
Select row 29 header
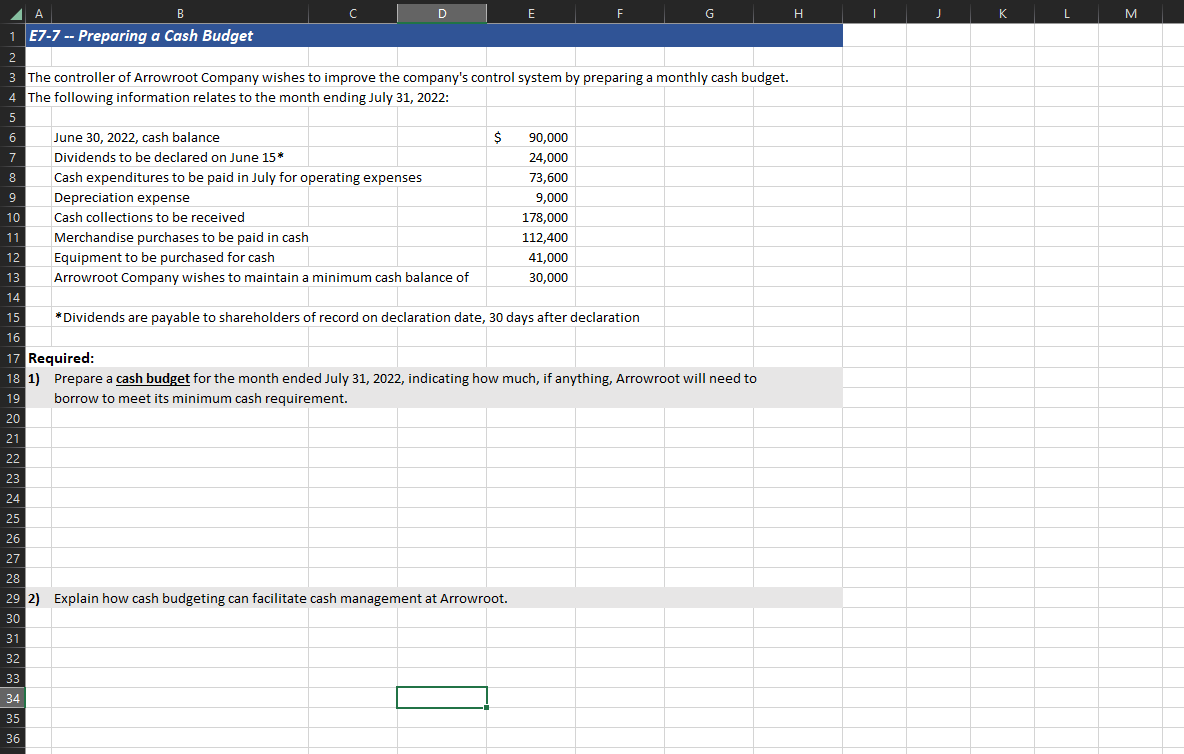coord(12,597)
